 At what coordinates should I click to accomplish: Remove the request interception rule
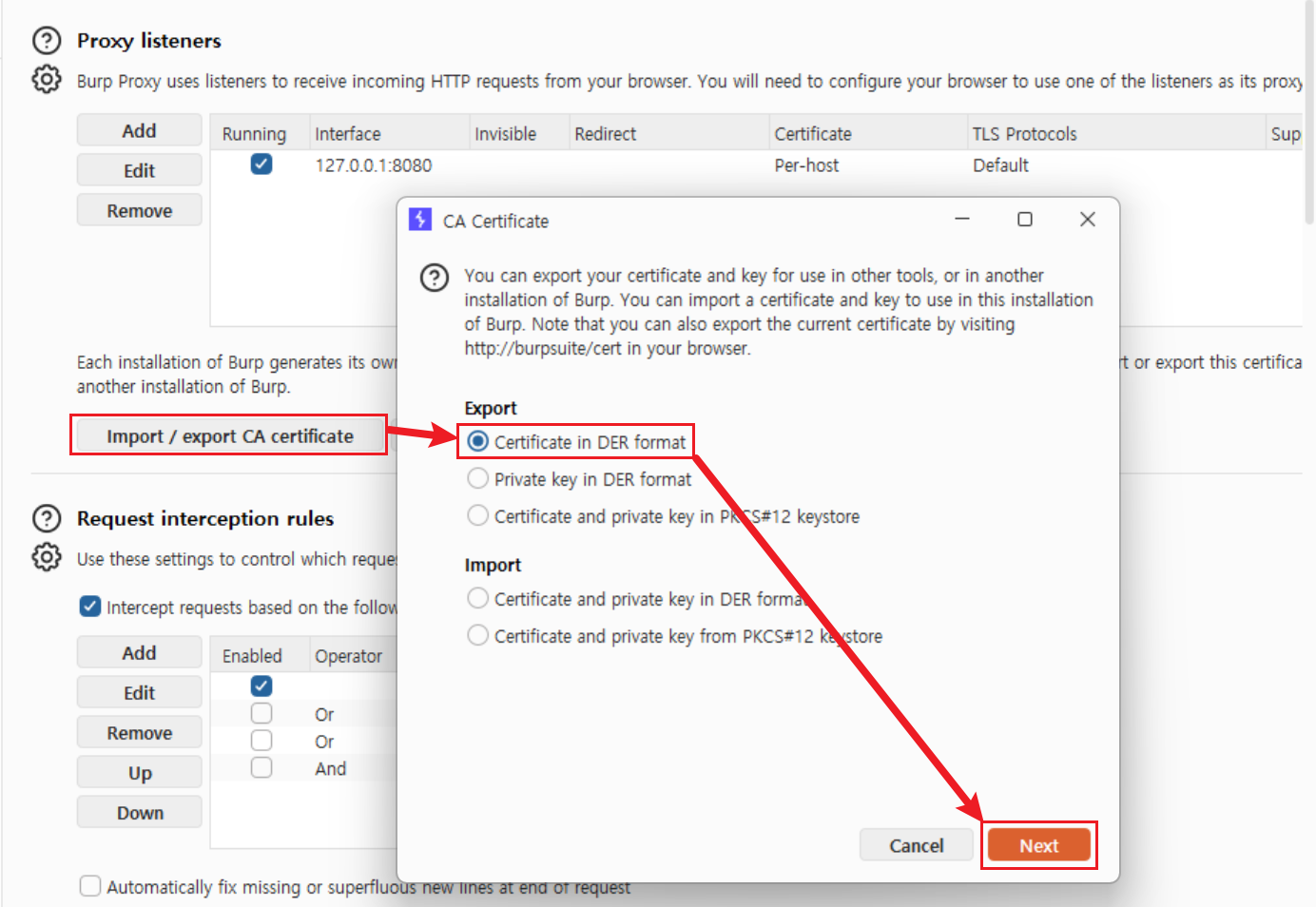[x=139, y=732]
